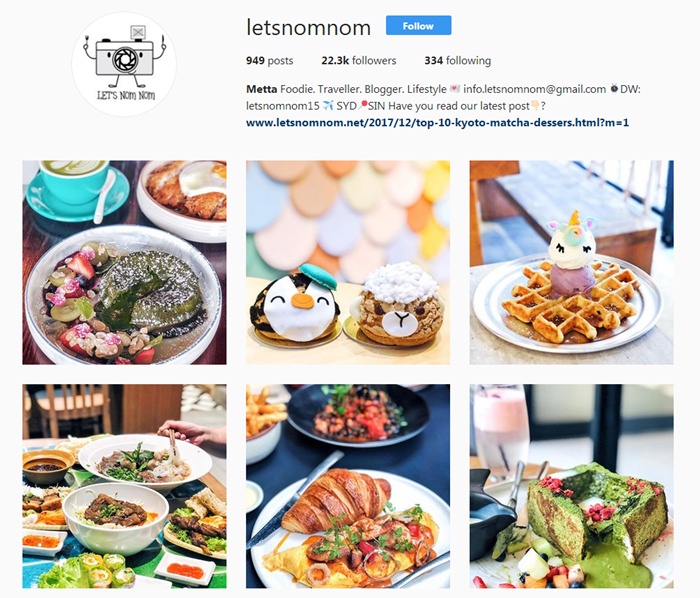Open the unicorn ice cream waffle photo
The width and height of the screenshot is (700, 598).
[x=571, y=262]
